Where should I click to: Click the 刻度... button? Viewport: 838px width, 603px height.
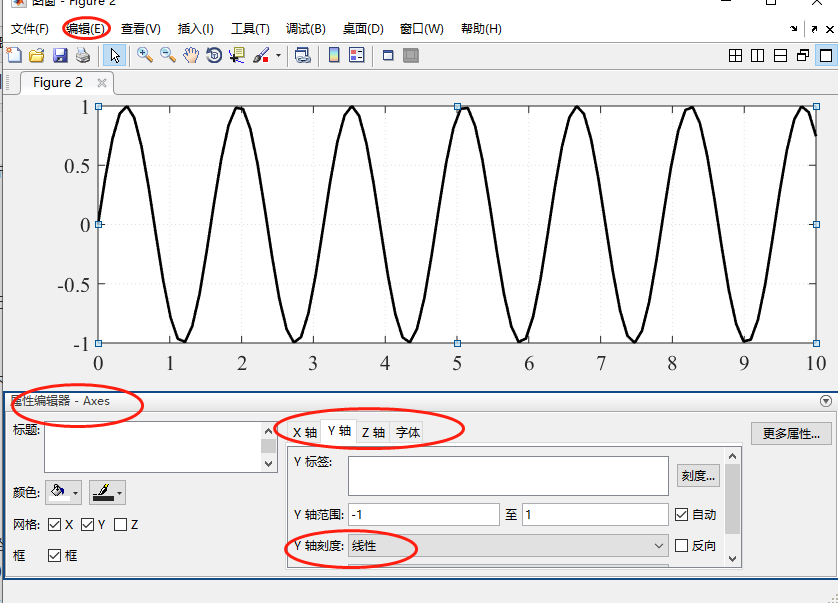click(x=698, y=475)
